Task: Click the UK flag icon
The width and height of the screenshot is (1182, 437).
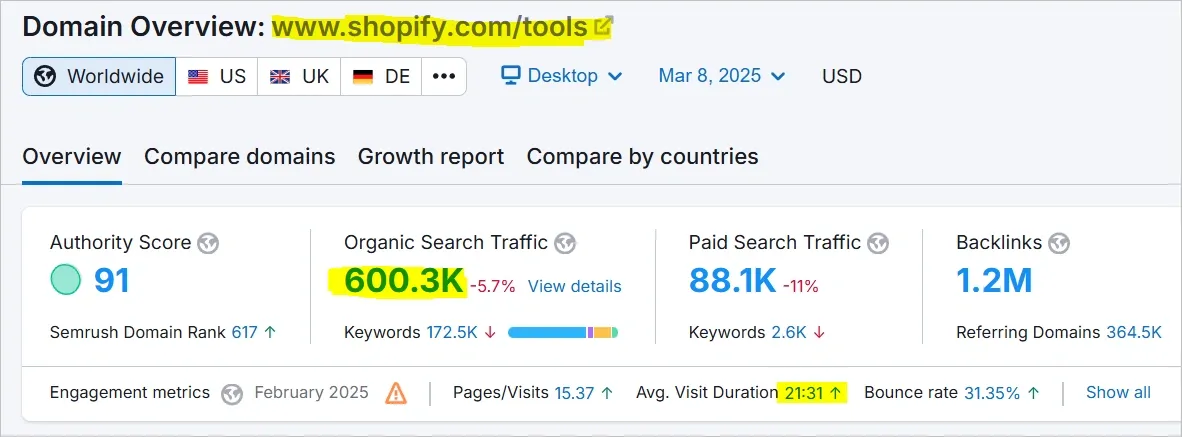Action: (x=280, y=77)
